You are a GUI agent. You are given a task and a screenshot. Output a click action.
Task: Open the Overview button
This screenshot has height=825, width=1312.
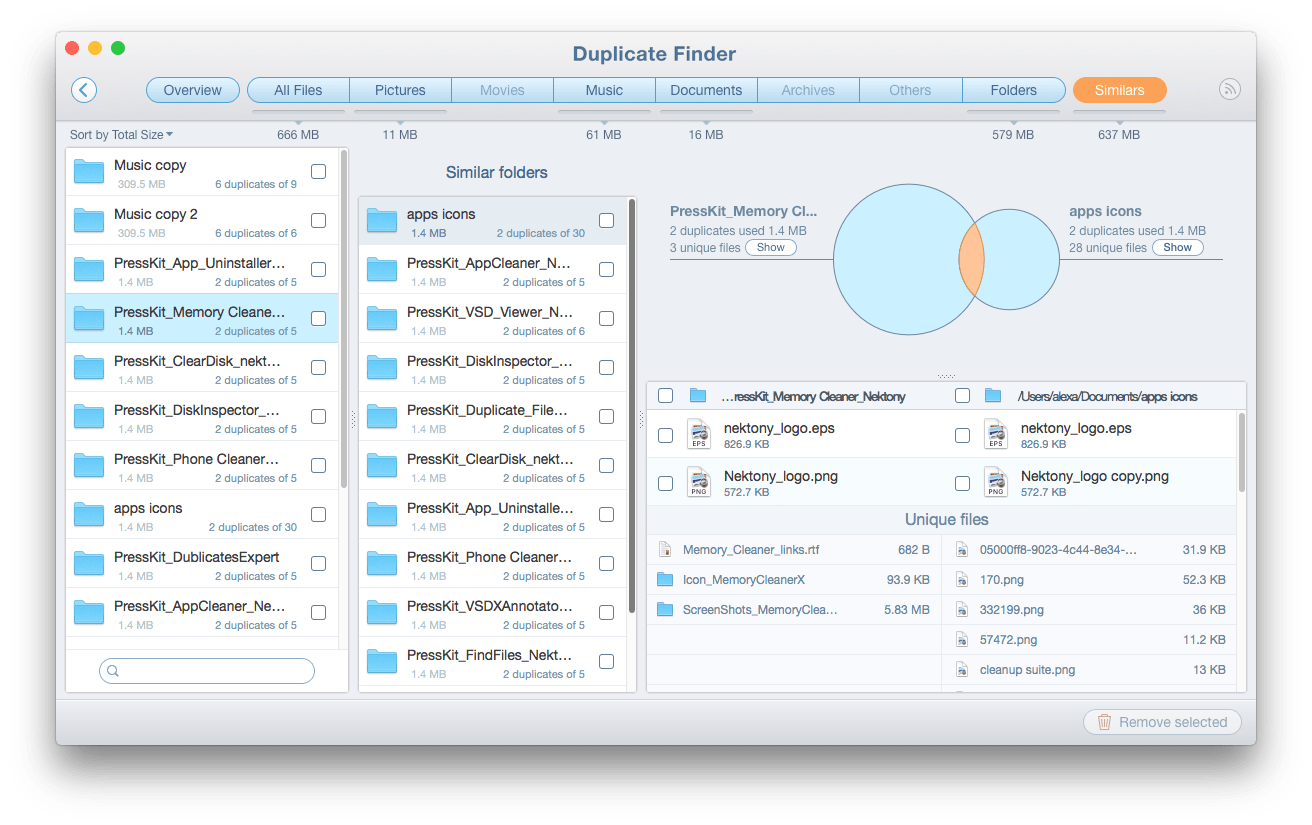click(x=193, y=90)
